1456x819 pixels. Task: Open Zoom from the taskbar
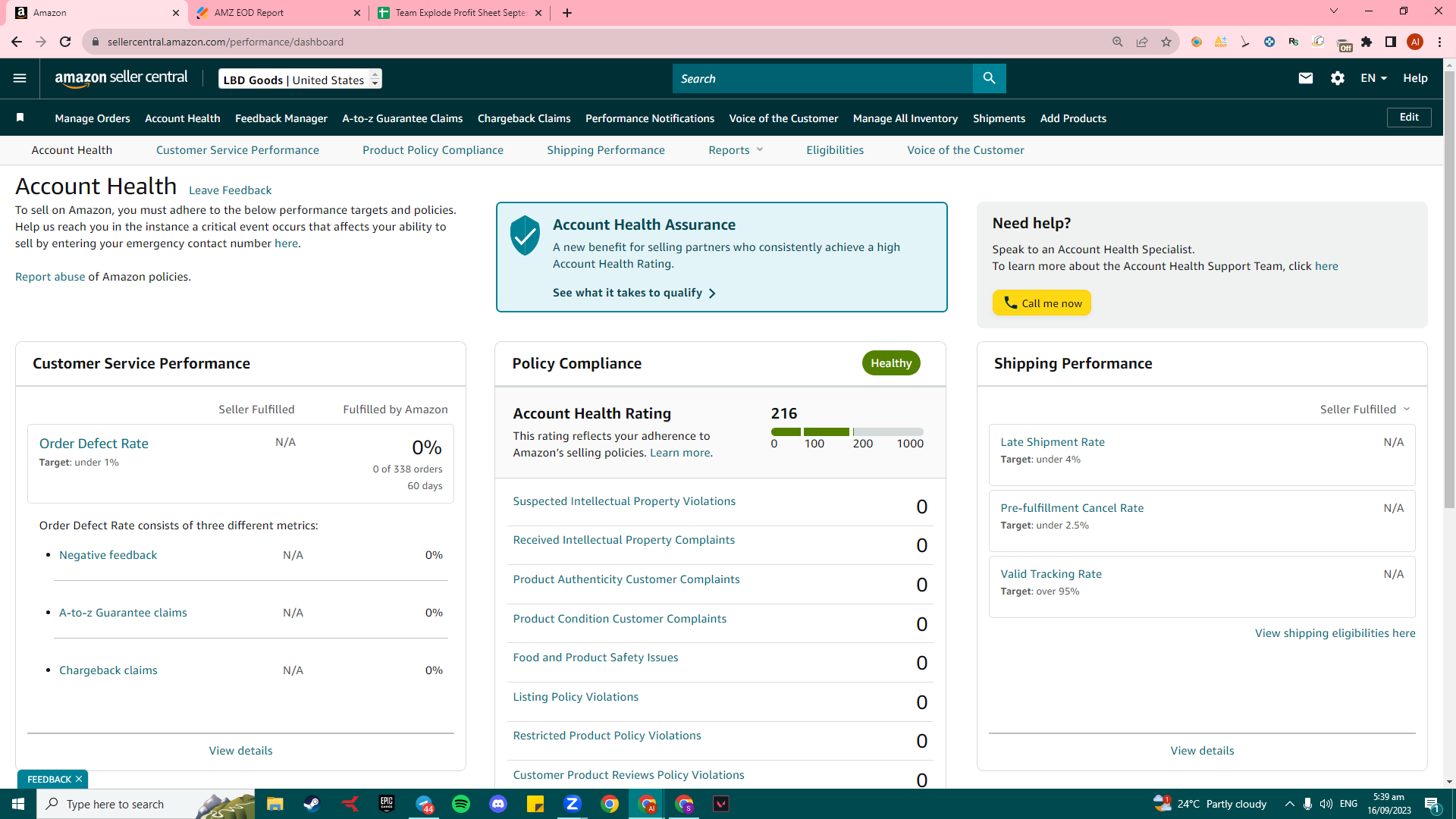pyautogui.click(x=573, y=804)
